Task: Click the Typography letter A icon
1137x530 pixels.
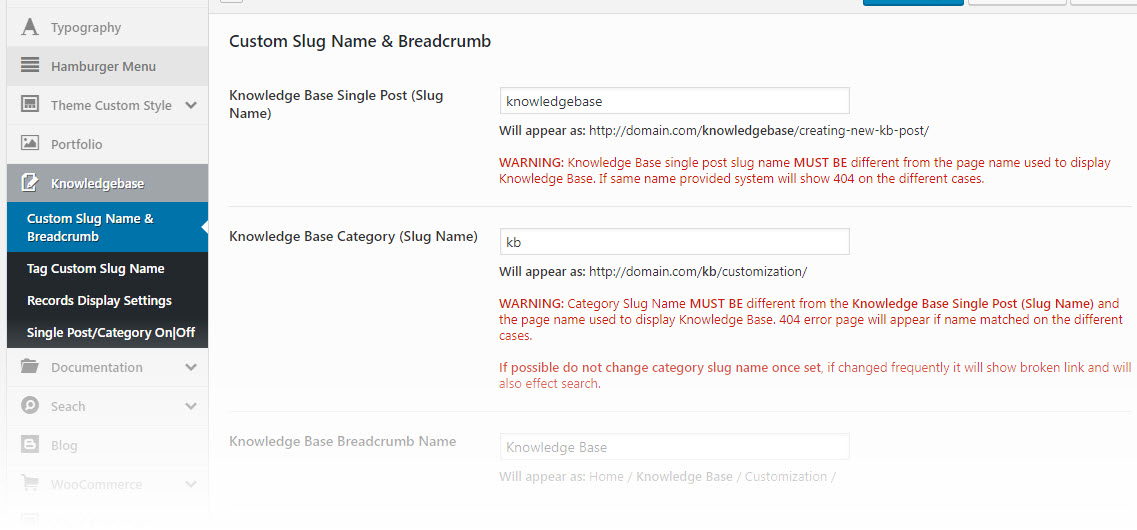Action: (x=30, y=27)
